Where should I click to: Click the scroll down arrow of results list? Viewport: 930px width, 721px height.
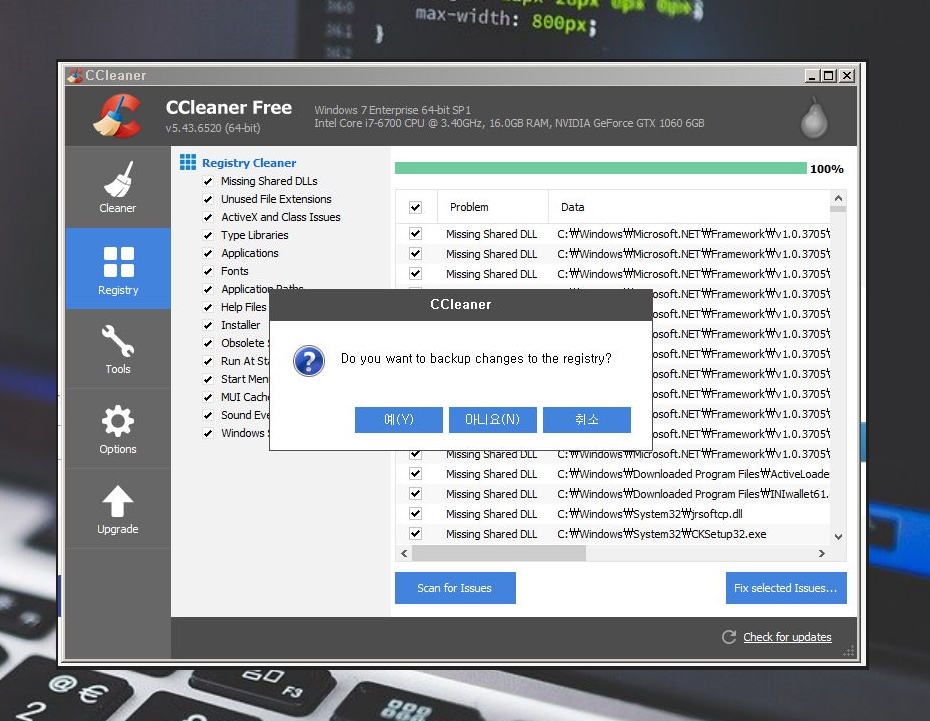click(x=838, y=537)
